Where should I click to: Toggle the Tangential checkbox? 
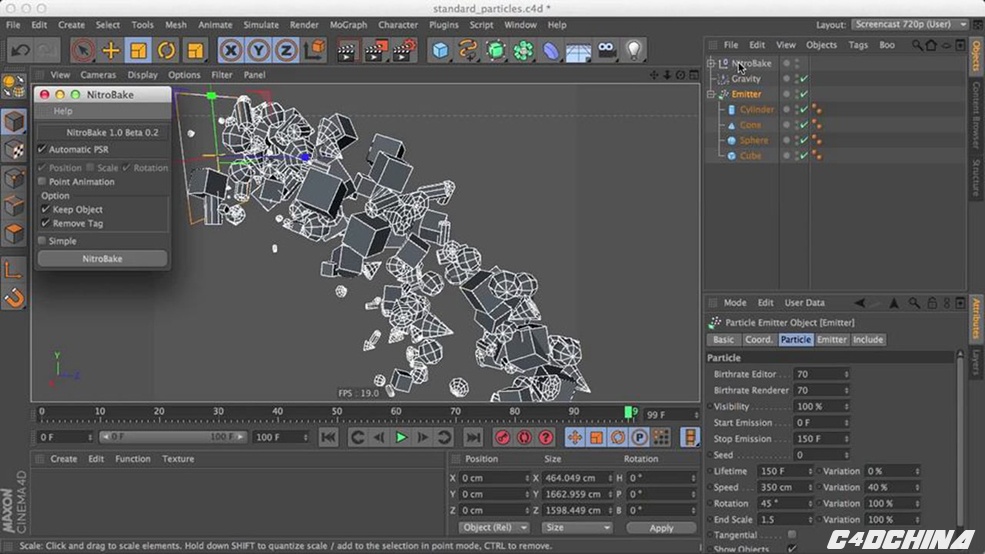[x=792, y=535]
